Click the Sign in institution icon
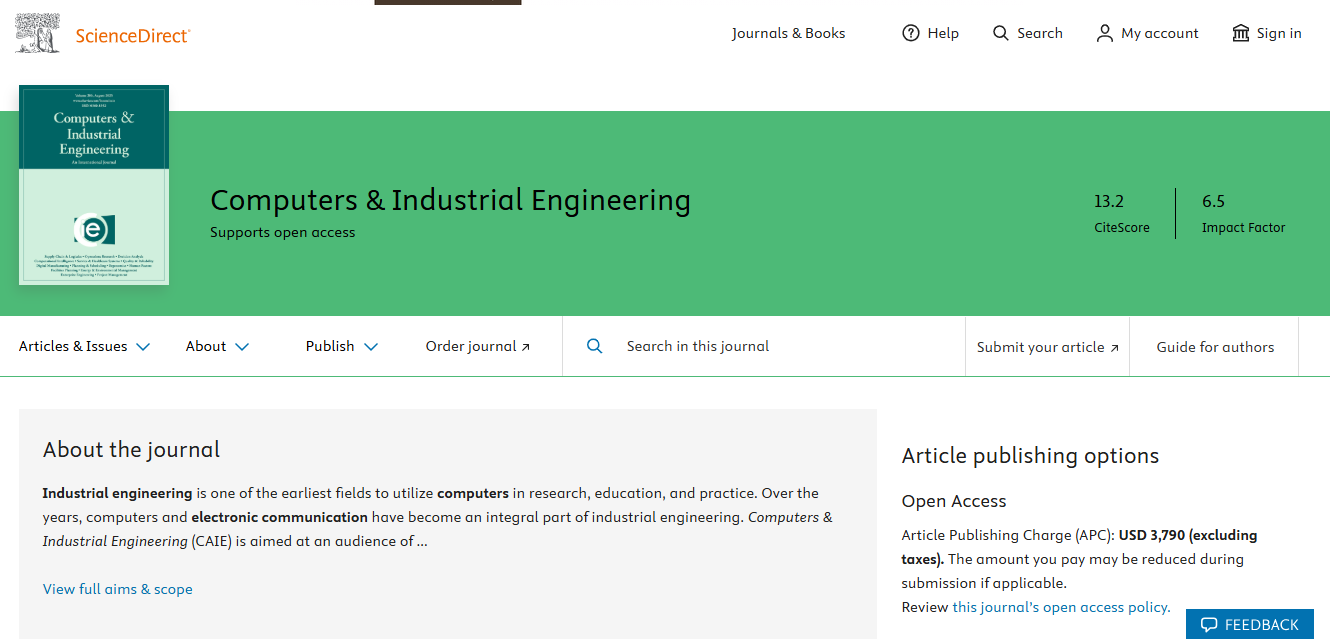Screen dimensions: 1330x639 pos(1241,33)
